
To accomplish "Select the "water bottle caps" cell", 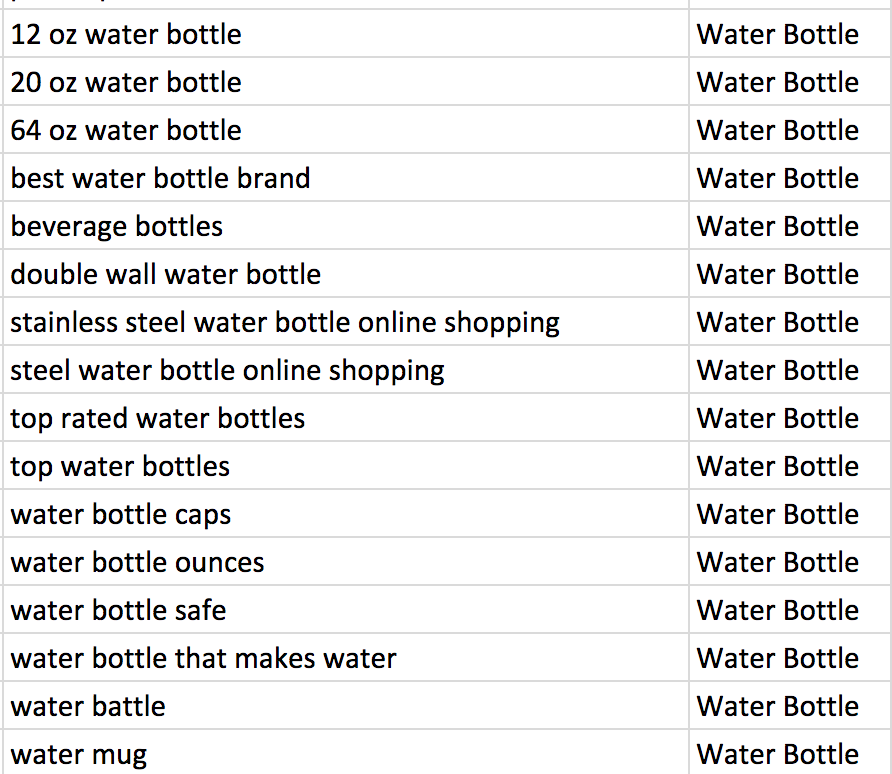I will coord(121,515).
